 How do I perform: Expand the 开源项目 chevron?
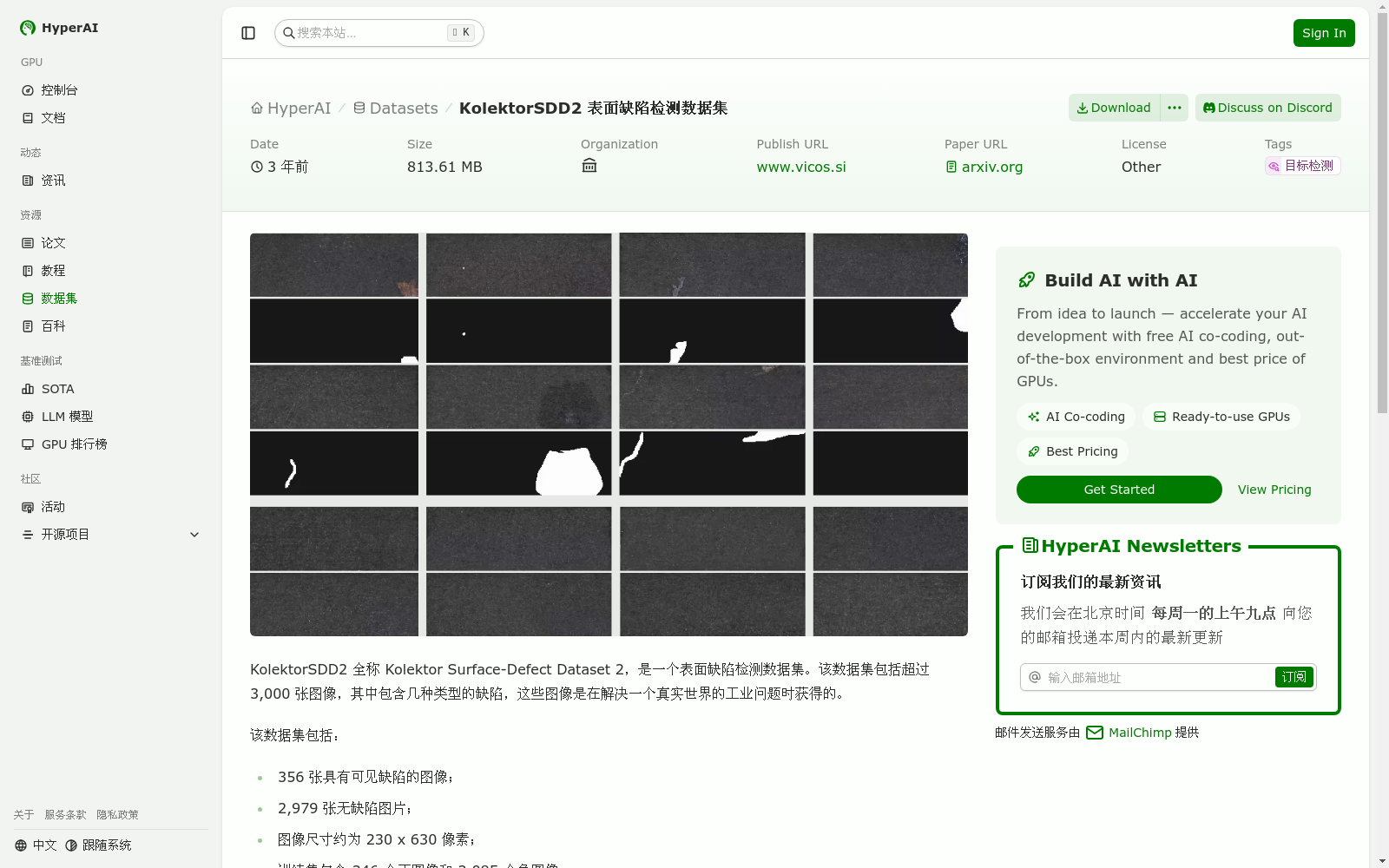[194, 535]
